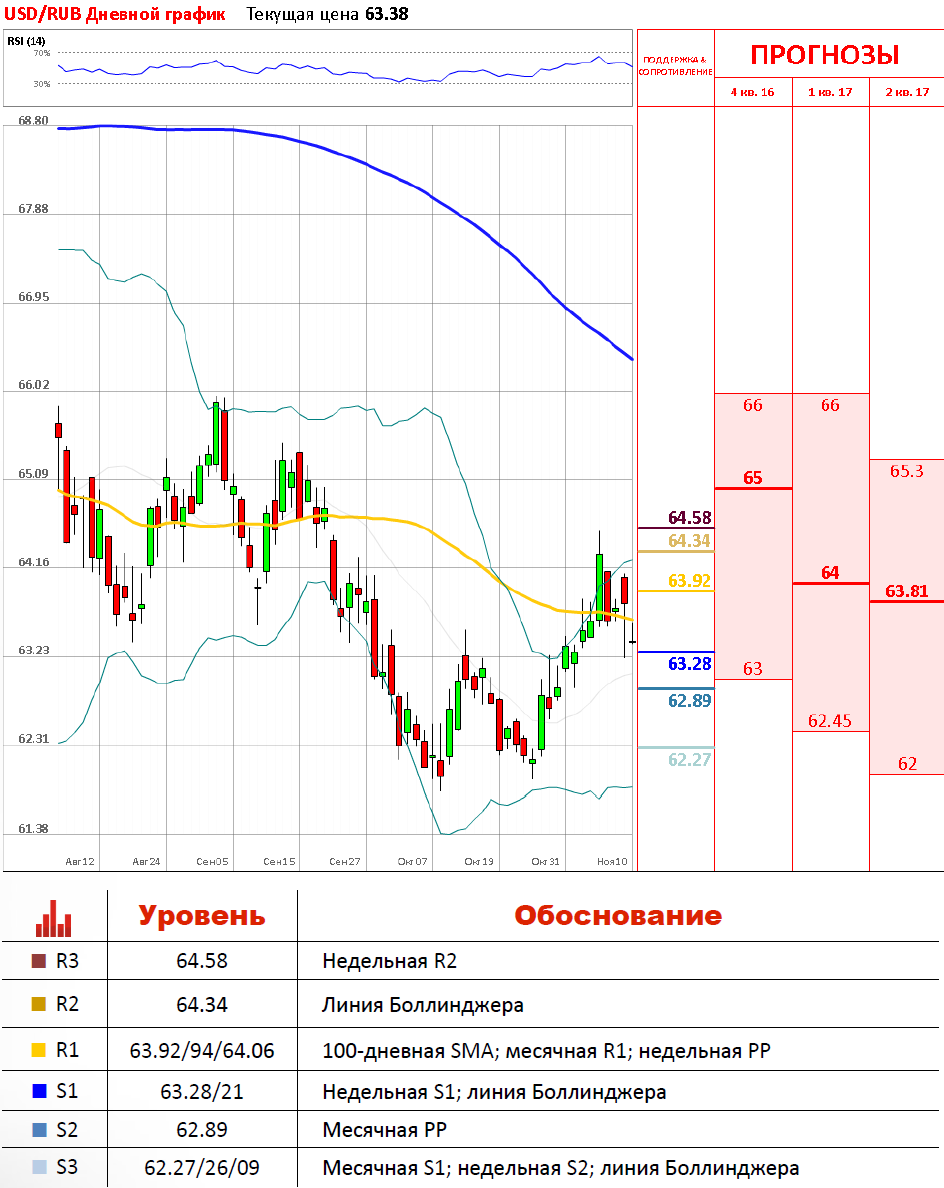Click the 63.28 support level label on chart
Image resolution: width=944 pixels, height=1188 pixels.
point(689,664)
